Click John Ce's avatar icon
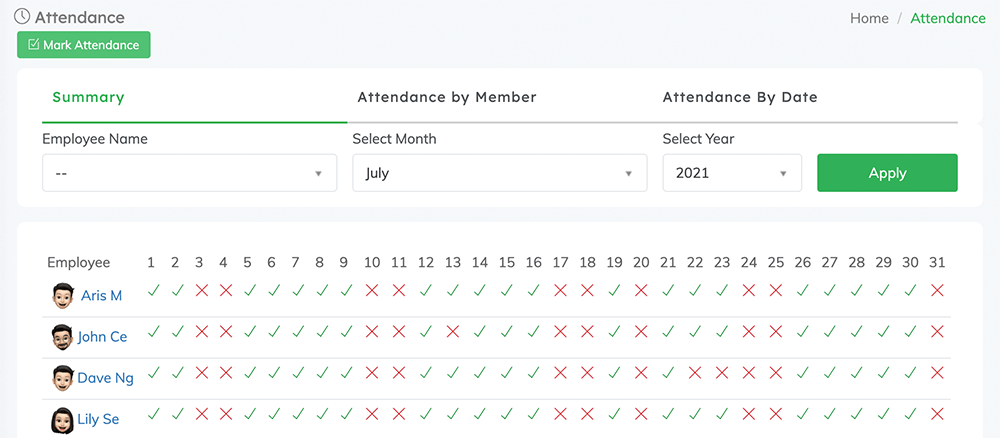The width and height of the screenshot is (1000, 438). click(x=61, y=337)
